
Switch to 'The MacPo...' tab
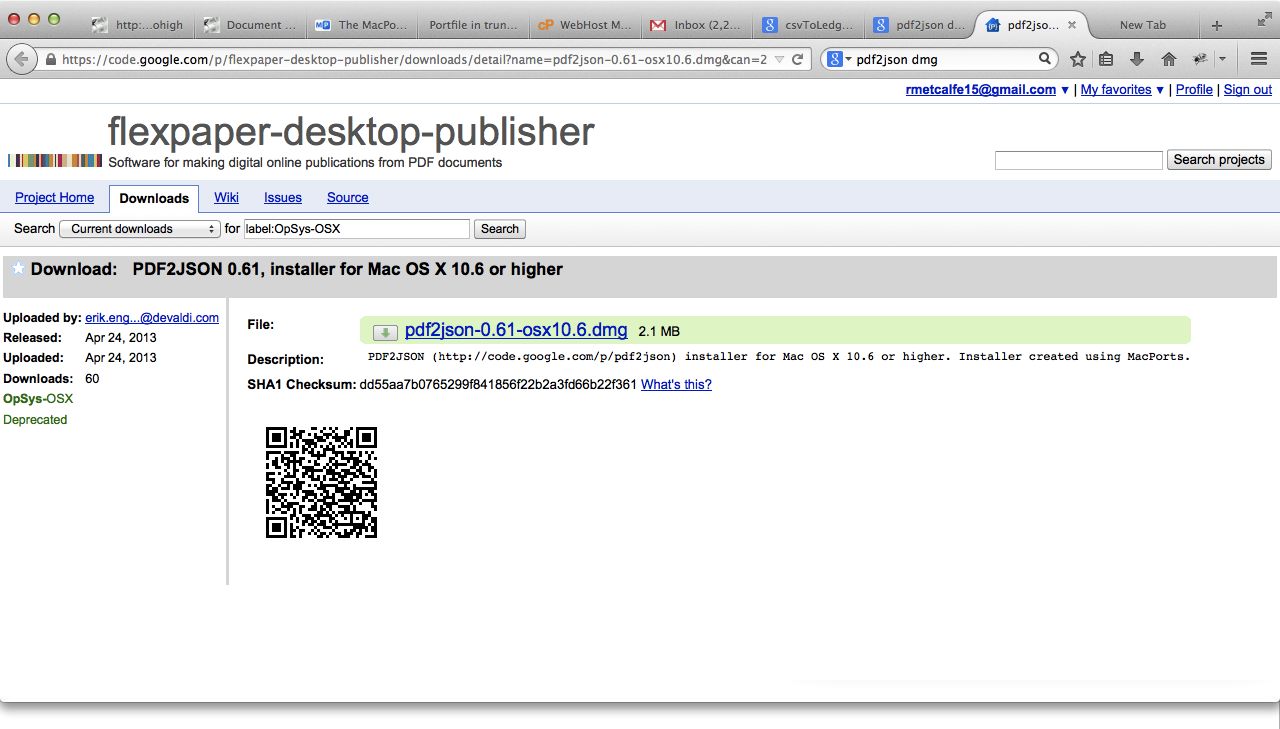pyautogui.click(x=360, y=25)
